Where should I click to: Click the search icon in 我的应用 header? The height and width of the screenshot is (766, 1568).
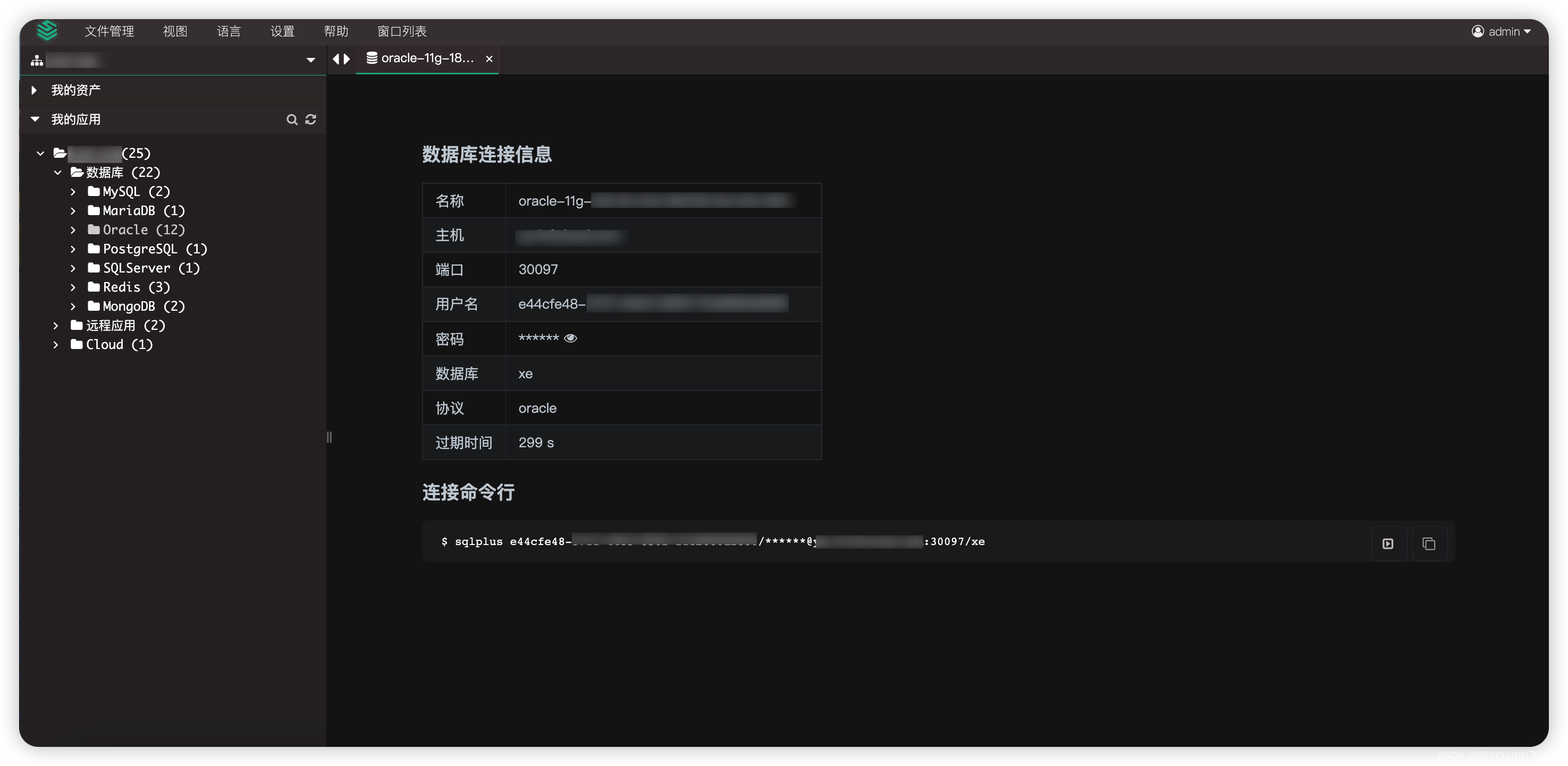[x=292, y=119]
